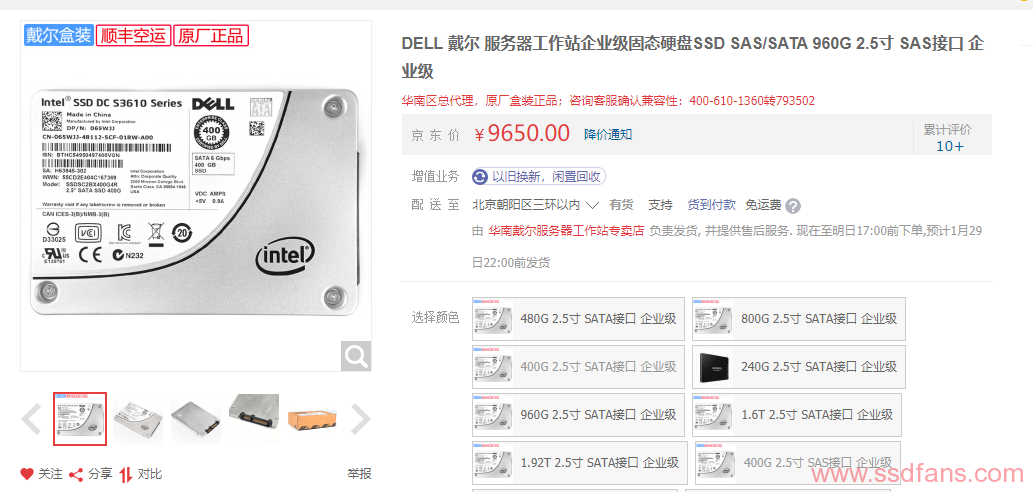The image size is (1033, 492).
Task: Click the magnifier zoom icon on product image
Action: (x=356, y=356)
